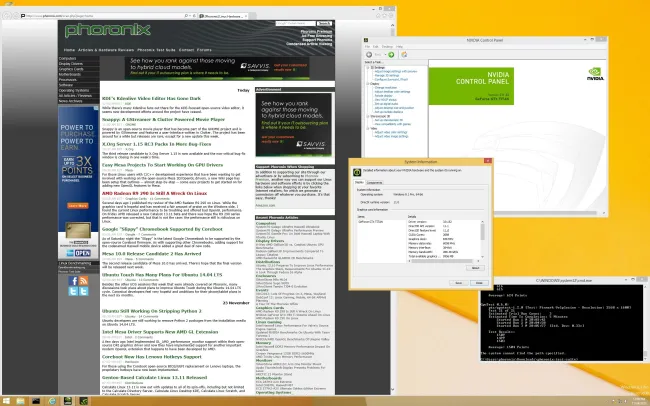This screenshot has width=650, height=406.
Task: Click the Learn More button in the sidebar ad
Action: coord(78,206)
